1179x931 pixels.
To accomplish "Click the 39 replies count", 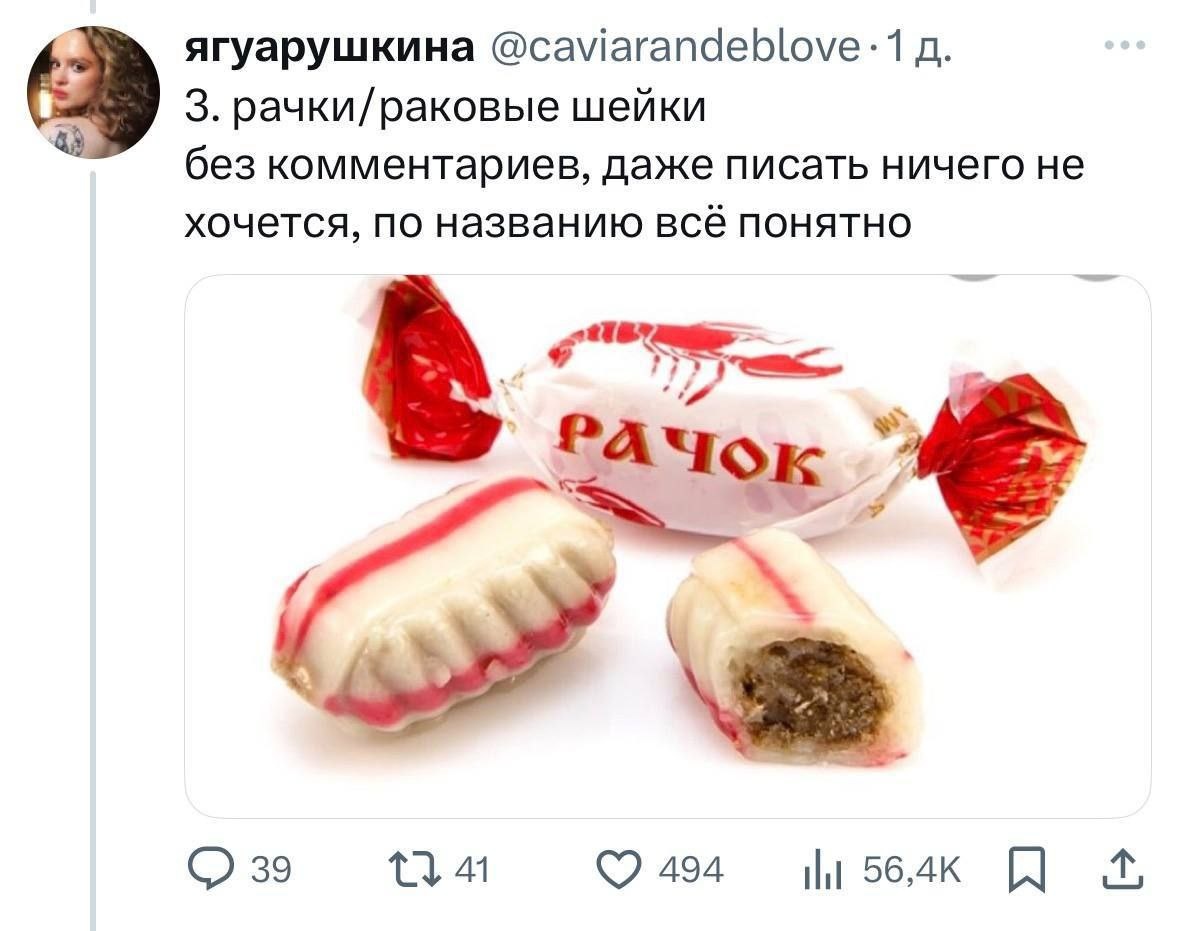I will 271,870.
